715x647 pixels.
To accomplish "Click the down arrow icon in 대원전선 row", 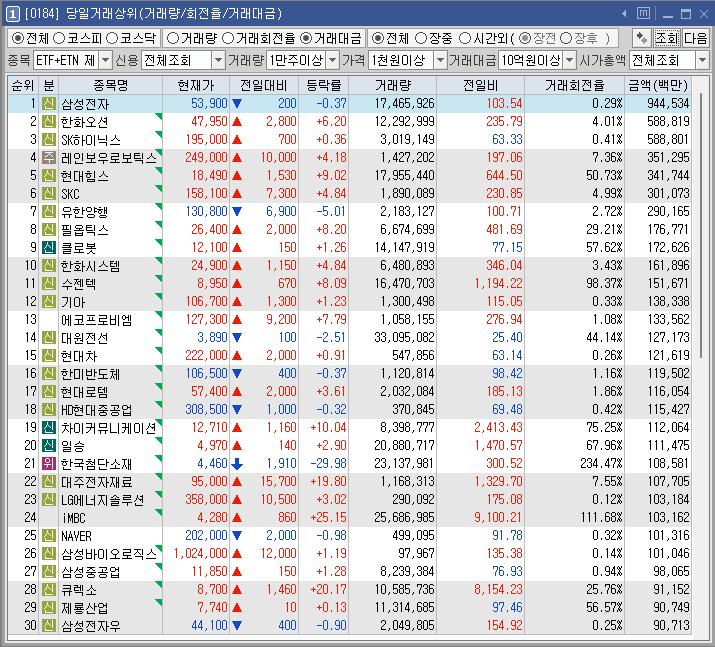I will (237, 337).
